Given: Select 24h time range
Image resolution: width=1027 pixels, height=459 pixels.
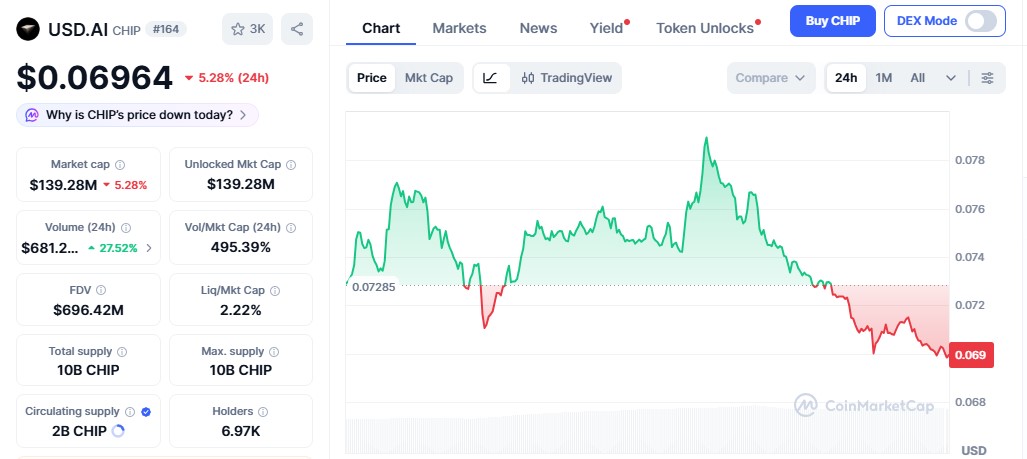Looking at the screenshot, I should click(846, 78).
